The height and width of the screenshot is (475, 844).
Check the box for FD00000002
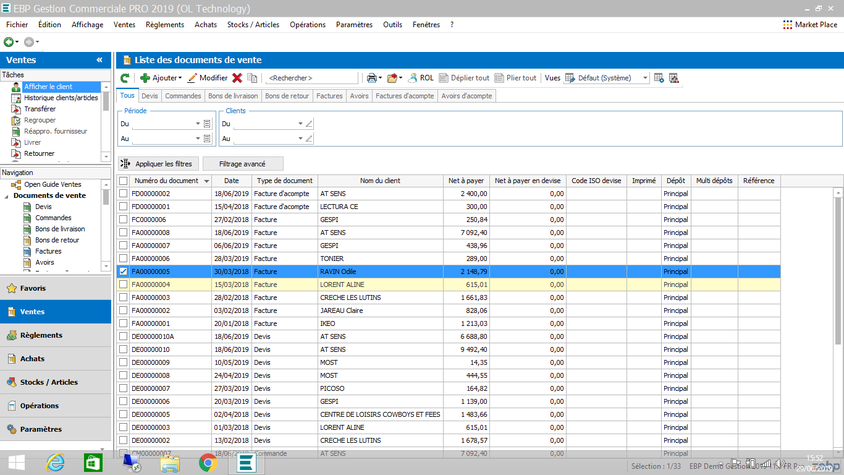pos(123,193)
